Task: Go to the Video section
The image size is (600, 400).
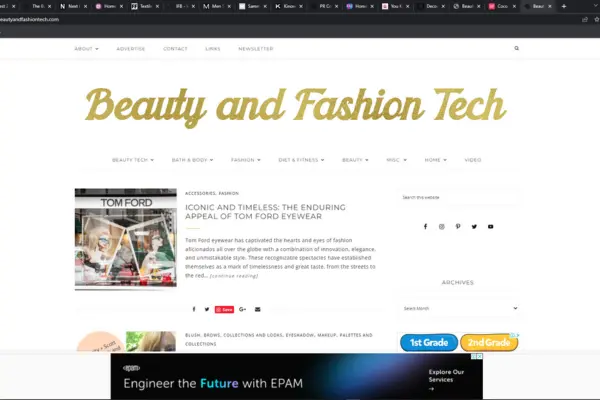Action: click(473, 160)
